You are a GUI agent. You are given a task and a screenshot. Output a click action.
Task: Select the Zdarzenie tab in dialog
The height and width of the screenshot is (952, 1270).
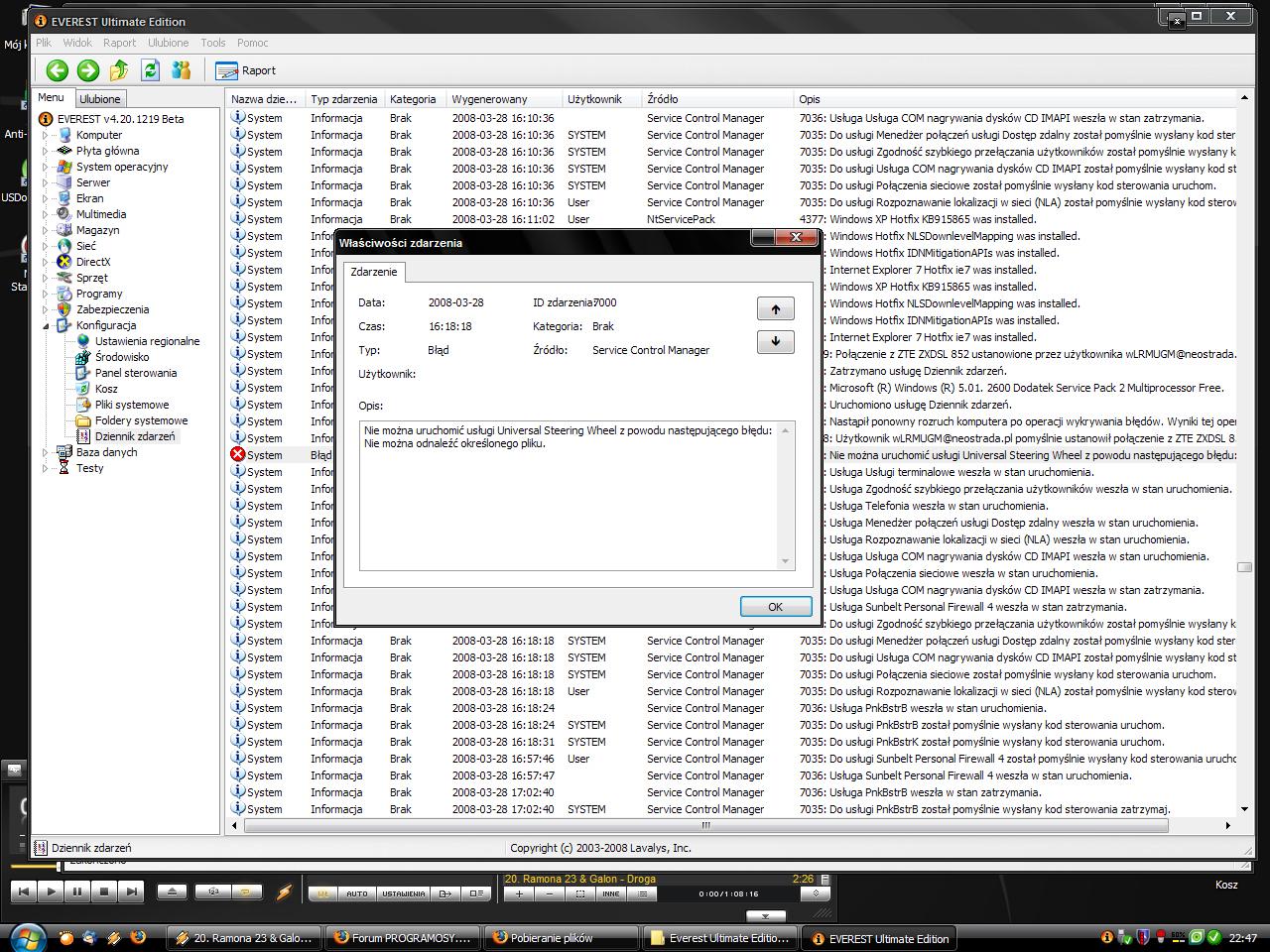(374, 272)
